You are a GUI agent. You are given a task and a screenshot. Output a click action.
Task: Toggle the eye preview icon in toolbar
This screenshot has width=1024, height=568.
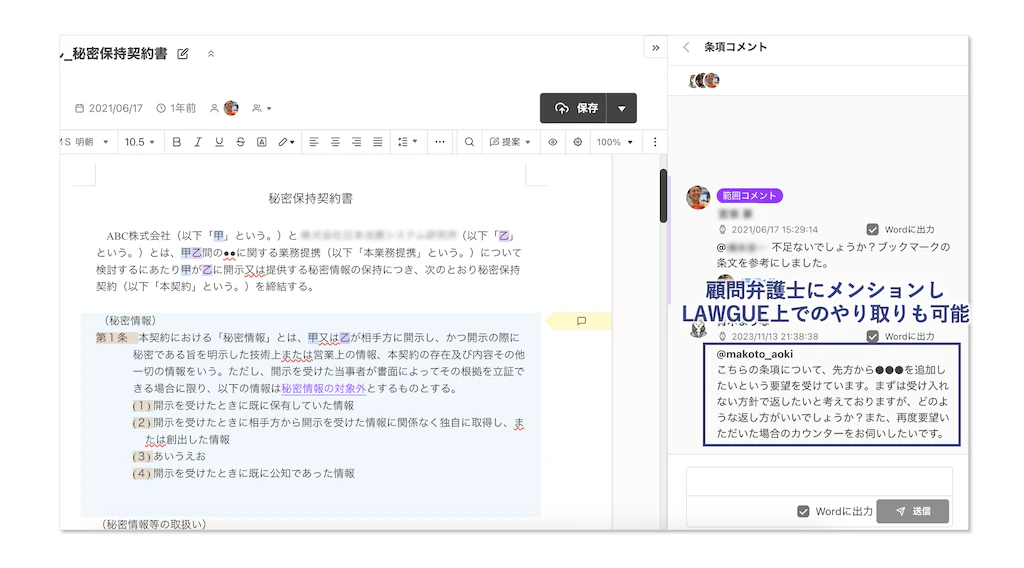552,142
